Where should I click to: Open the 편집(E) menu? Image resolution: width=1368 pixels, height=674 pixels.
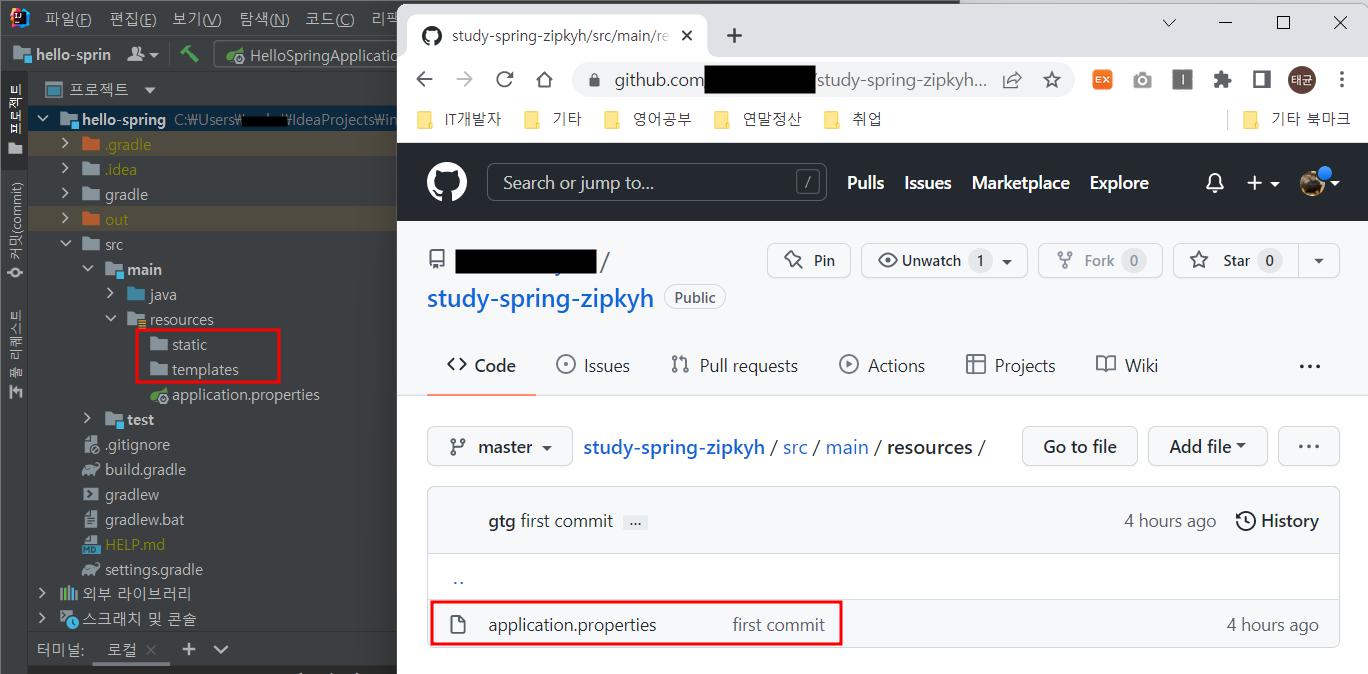coord(133,19)
